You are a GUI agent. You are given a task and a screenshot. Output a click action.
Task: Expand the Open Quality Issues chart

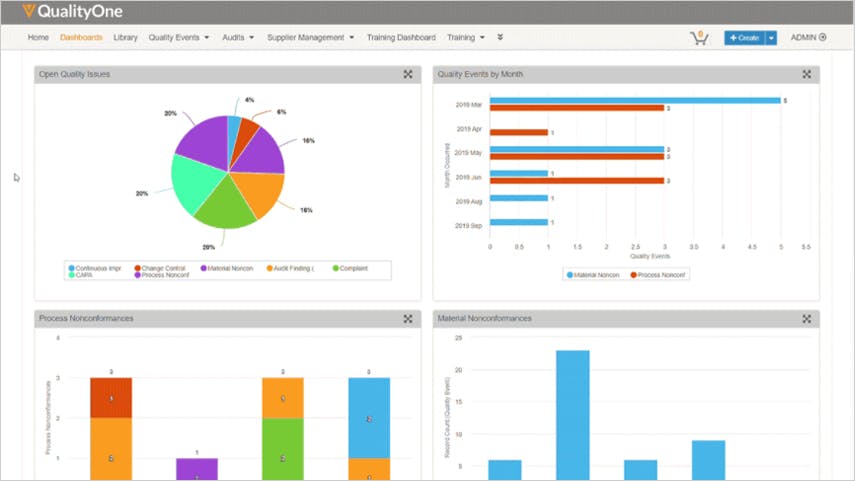click(x=408, y=74)
